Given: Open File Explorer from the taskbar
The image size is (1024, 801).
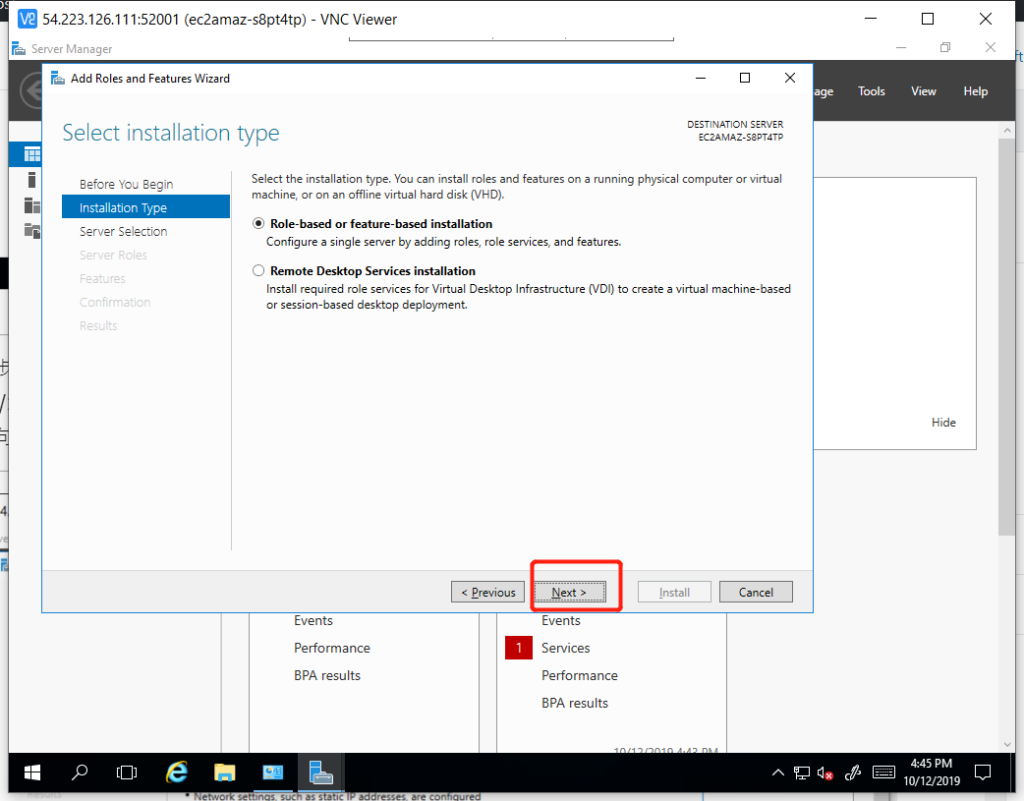Looking at the screenshot, I should pos(225,772).
